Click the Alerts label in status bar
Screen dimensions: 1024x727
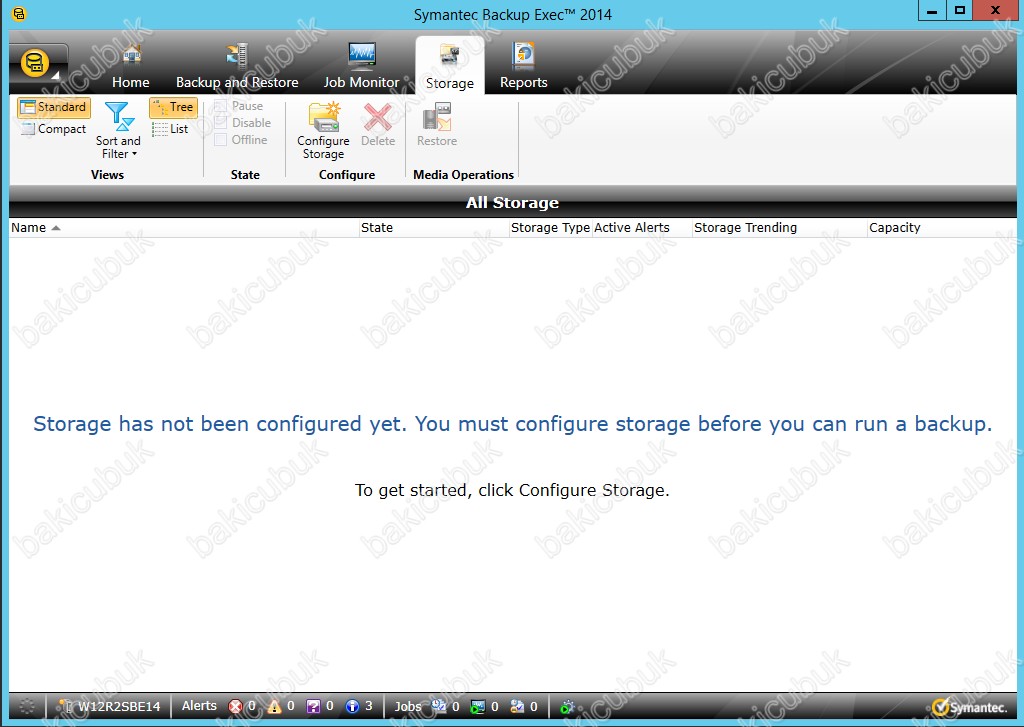tap(199, 706)
